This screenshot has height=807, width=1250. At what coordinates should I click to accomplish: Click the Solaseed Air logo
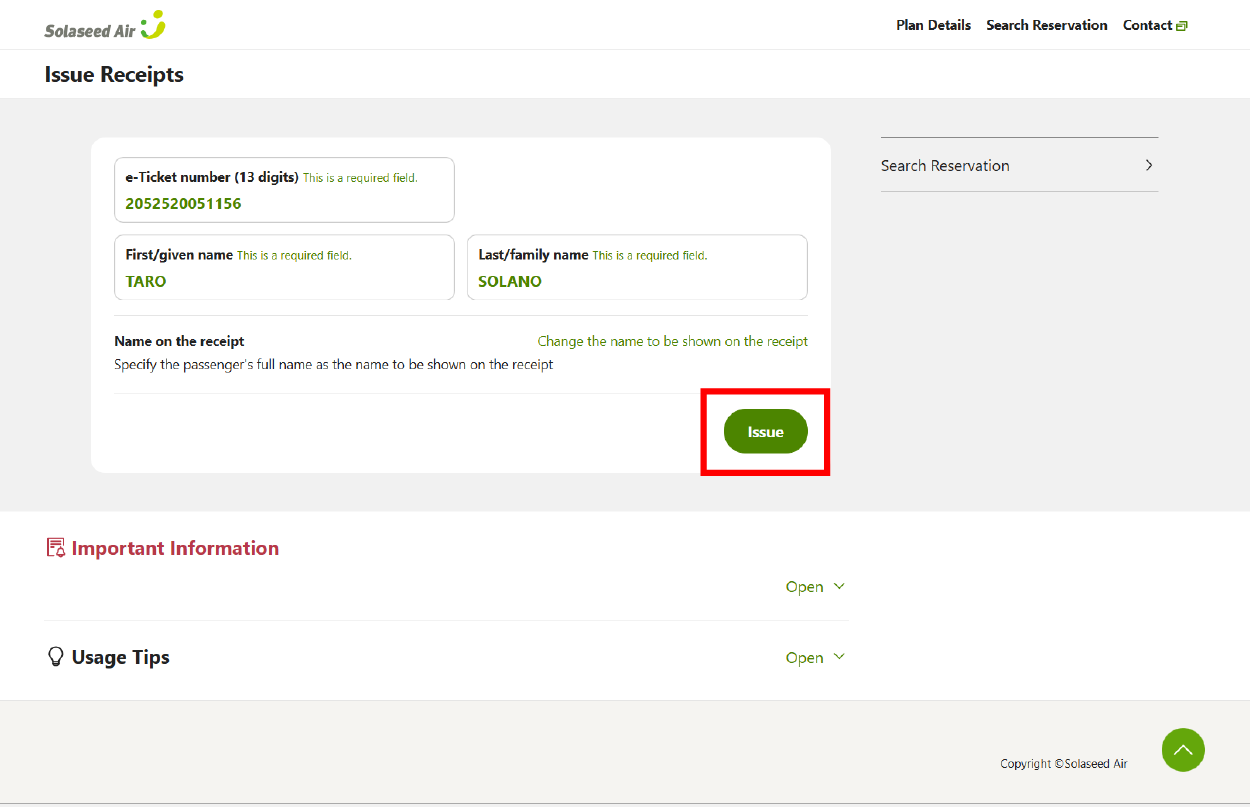coord(105,26)
